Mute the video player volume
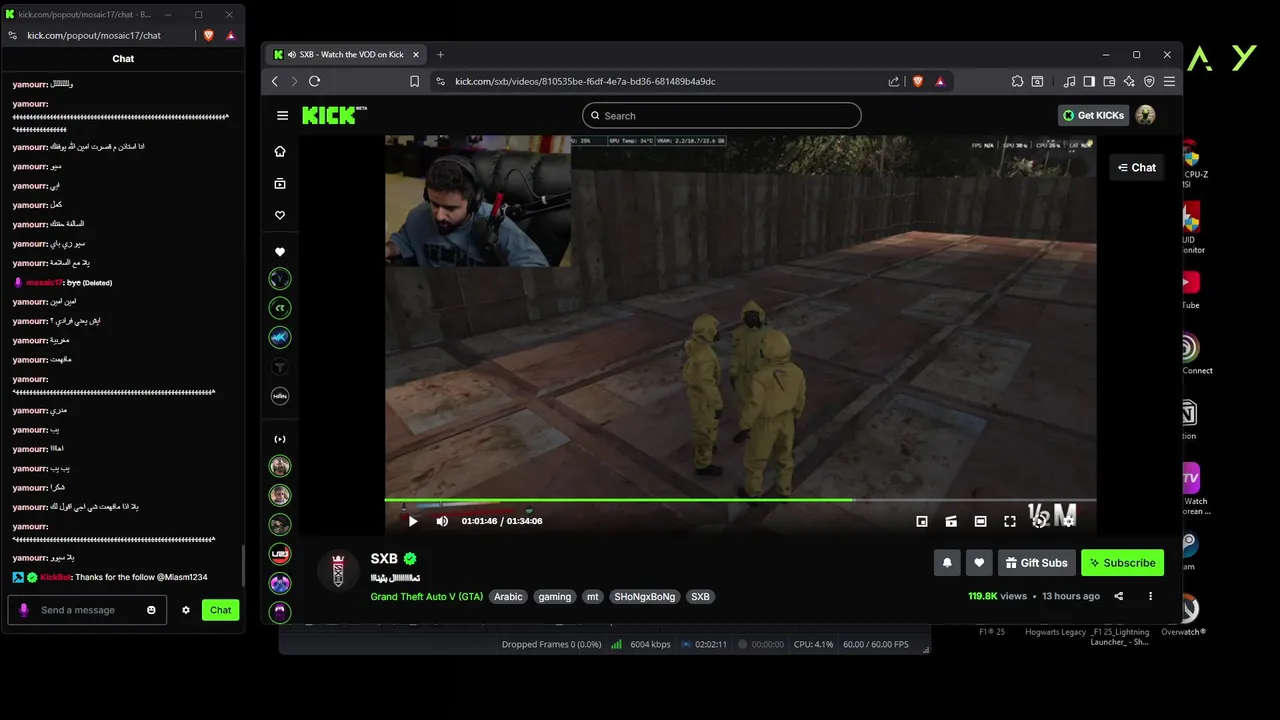1280x720 pixels. click(x=442, y=521)
